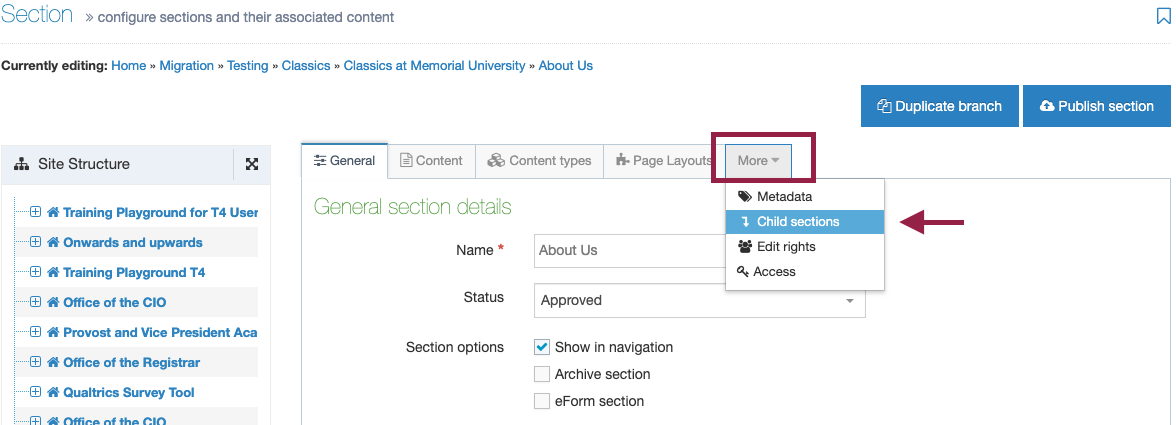Image resolution: width=1176 pixels, height=425 pixels.
Task: Expand the Provost and Vice President node
Action: [35, 332]
